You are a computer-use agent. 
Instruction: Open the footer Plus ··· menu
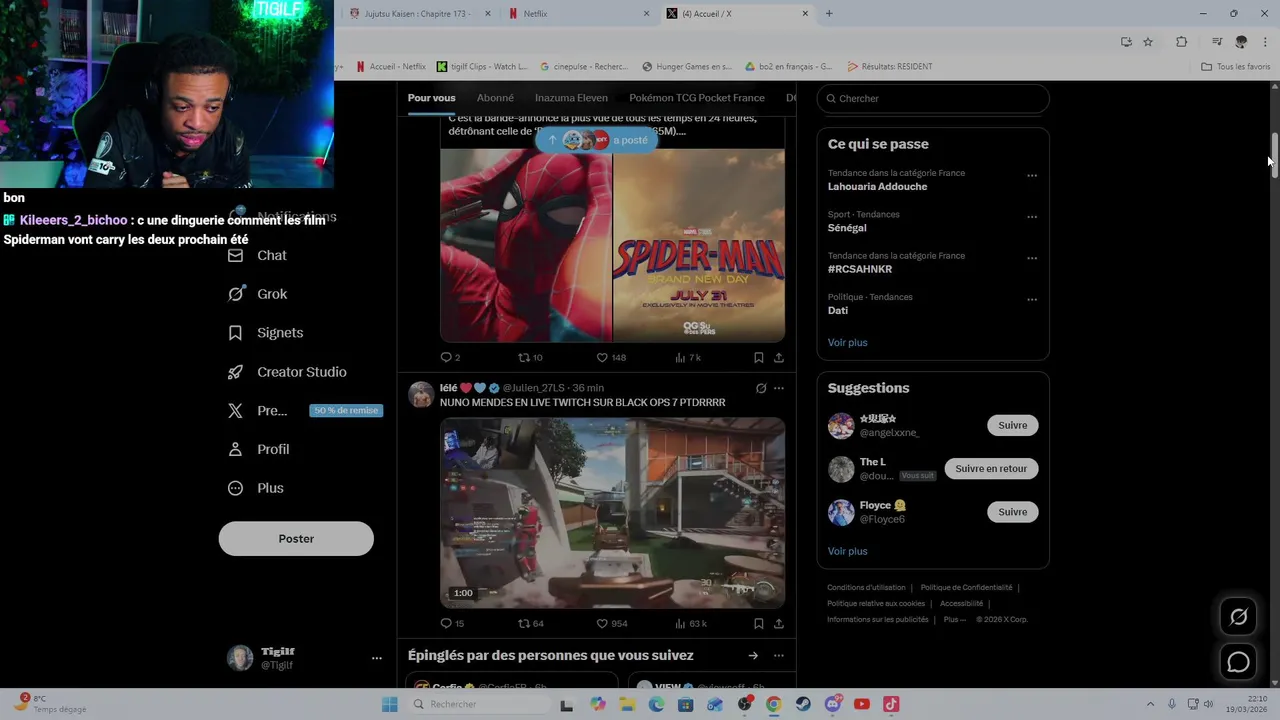click(x=955, y=619)
